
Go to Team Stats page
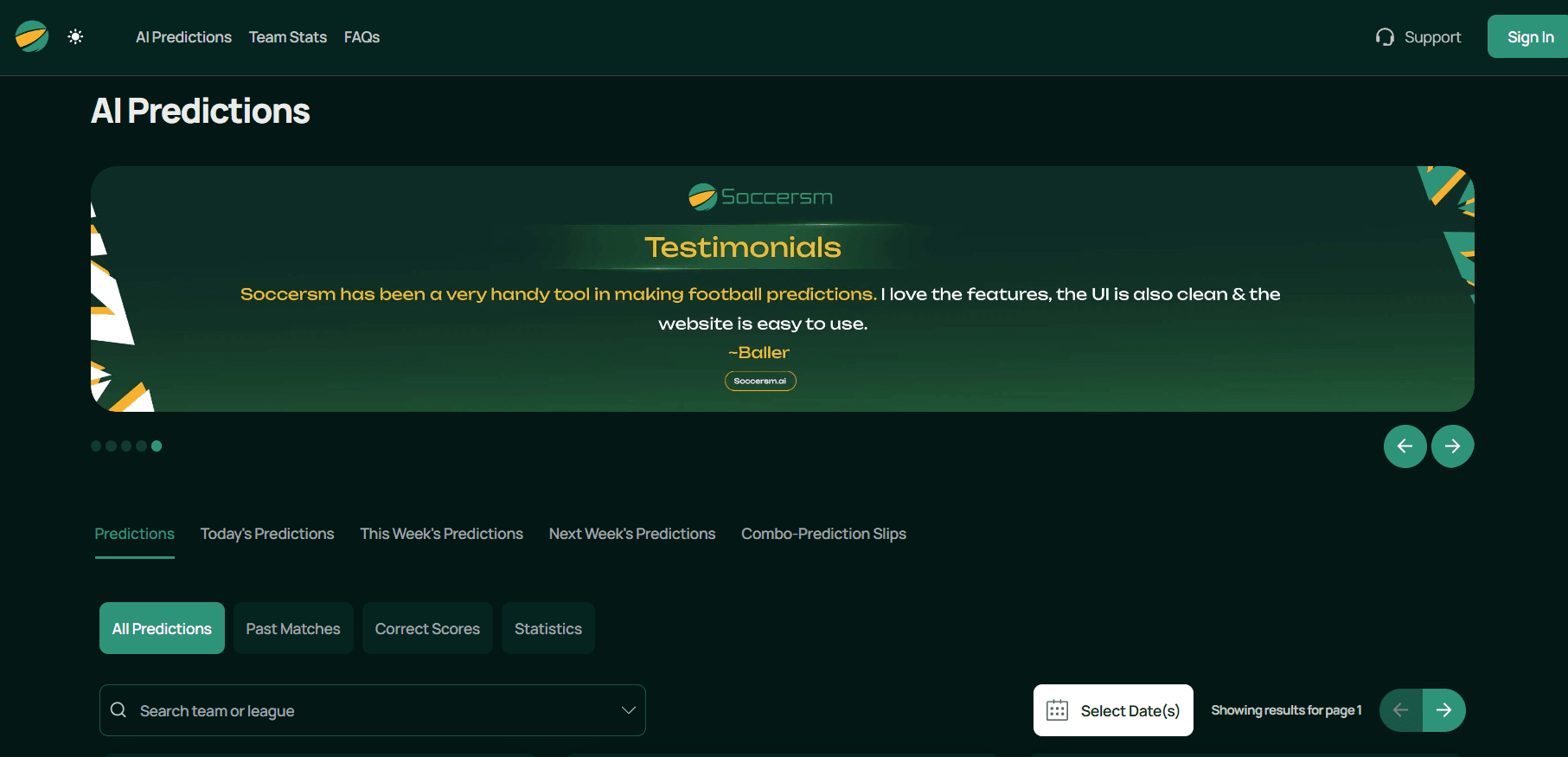288,37
